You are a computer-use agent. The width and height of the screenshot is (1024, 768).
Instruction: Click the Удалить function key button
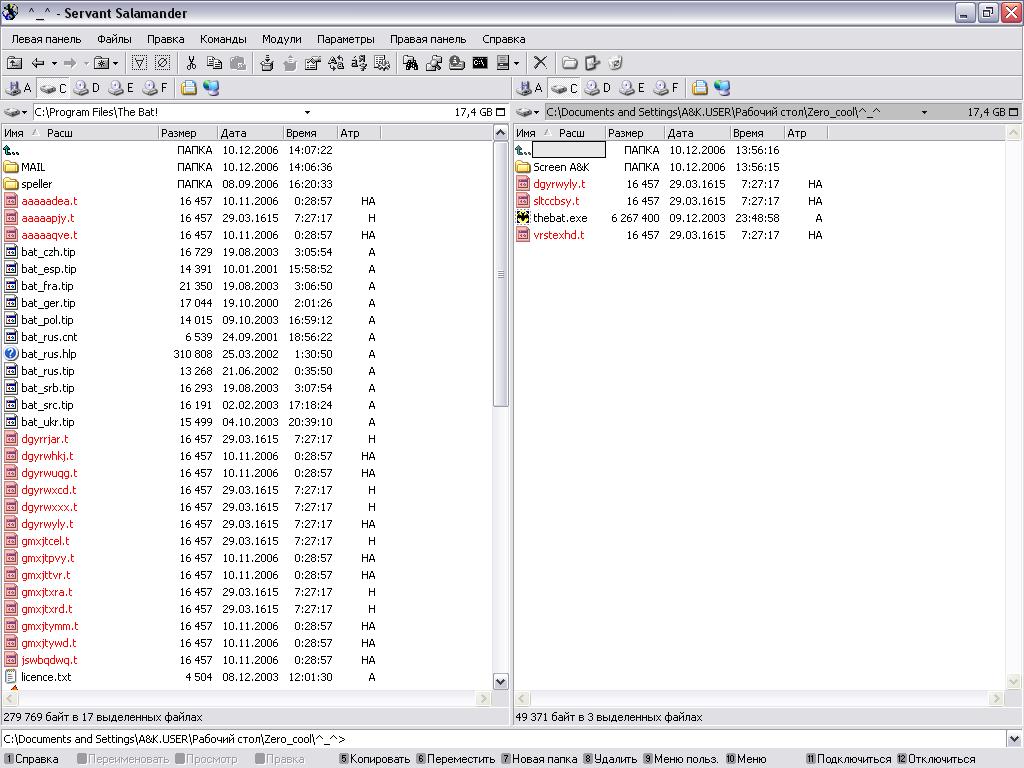click(x=610, y=759)
